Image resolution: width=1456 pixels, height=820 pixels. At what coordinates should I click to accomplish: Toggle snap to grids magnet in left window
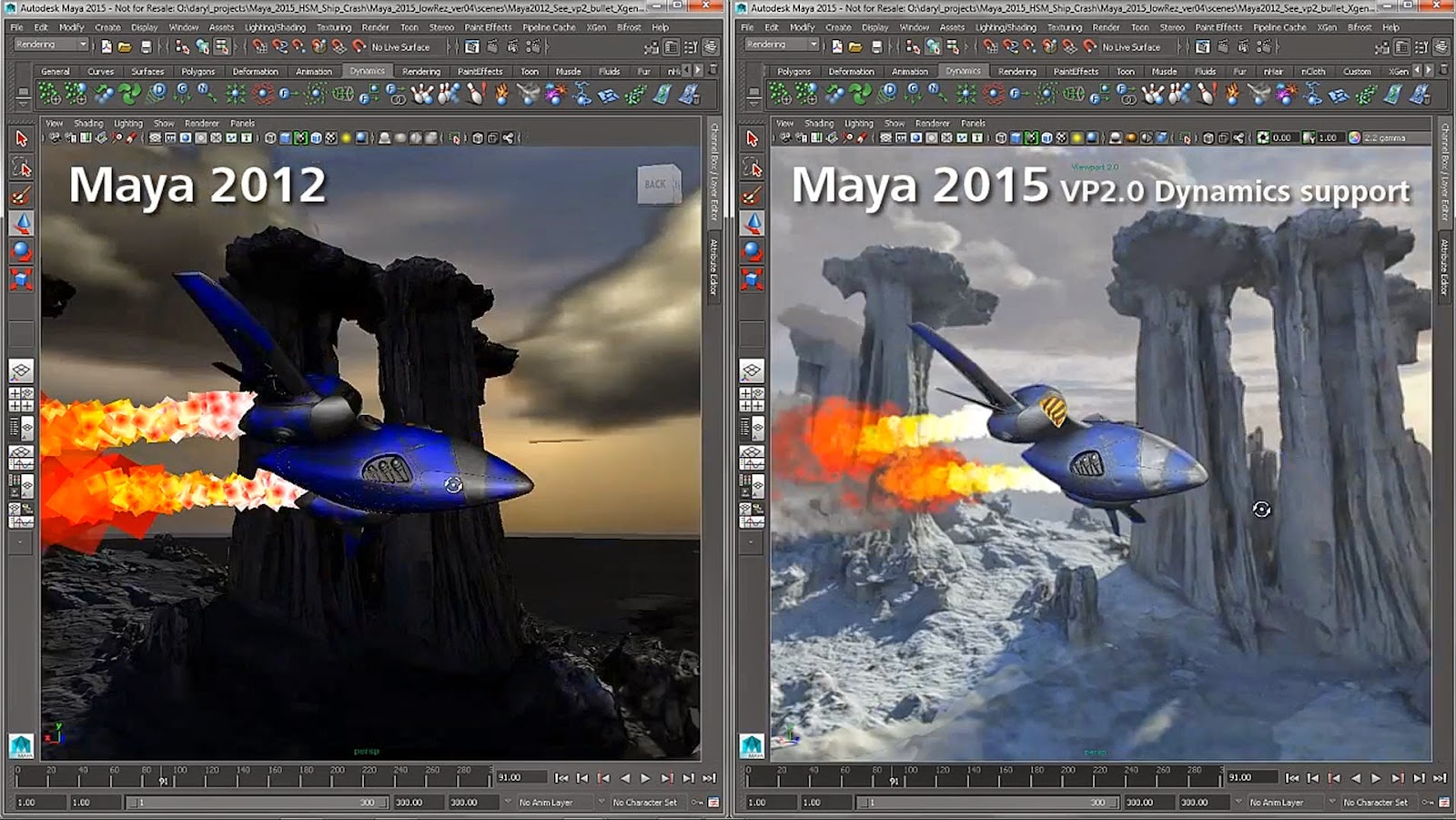click(x=260, y=46)
